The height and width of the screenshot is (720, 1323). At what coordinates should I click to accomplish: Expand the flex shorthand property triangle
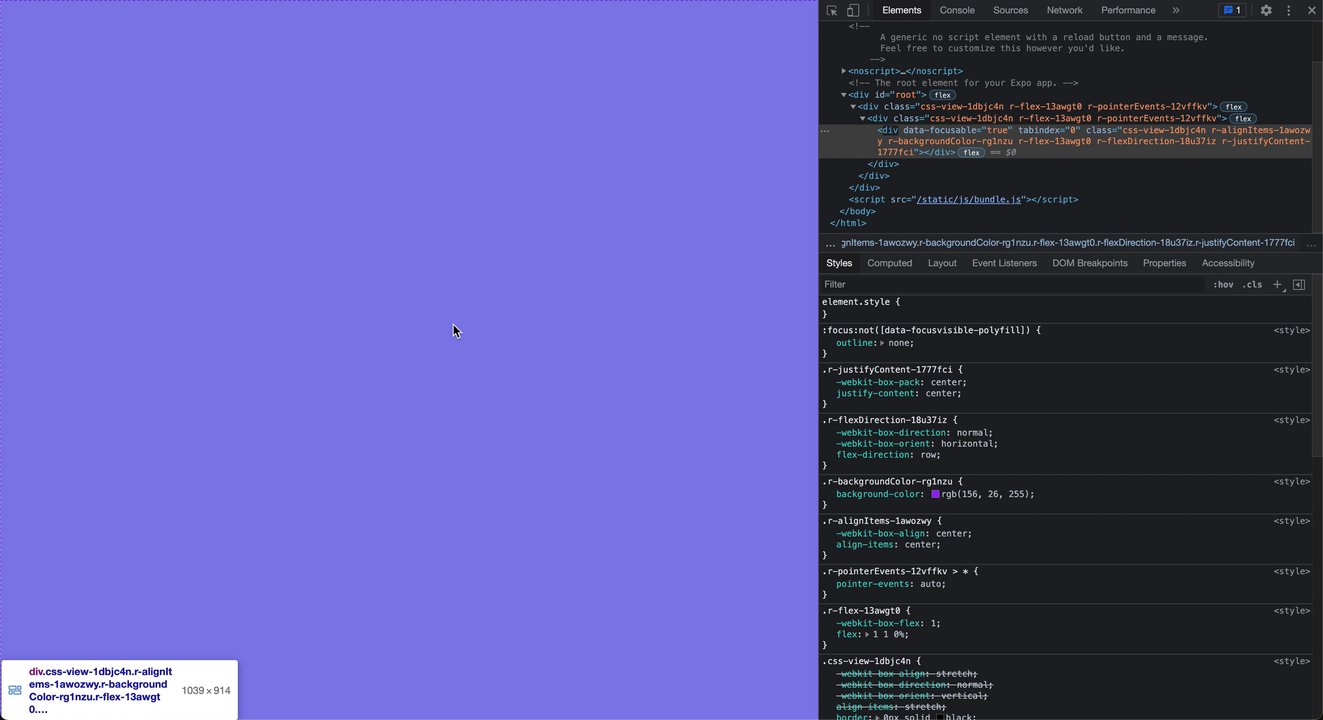click(x=867, y=635)
